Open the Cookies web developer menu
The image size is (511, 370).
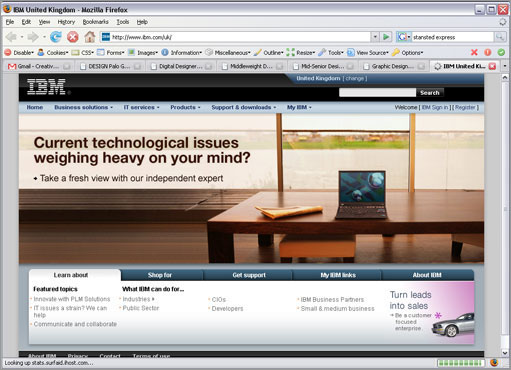[x=53, y=53]
